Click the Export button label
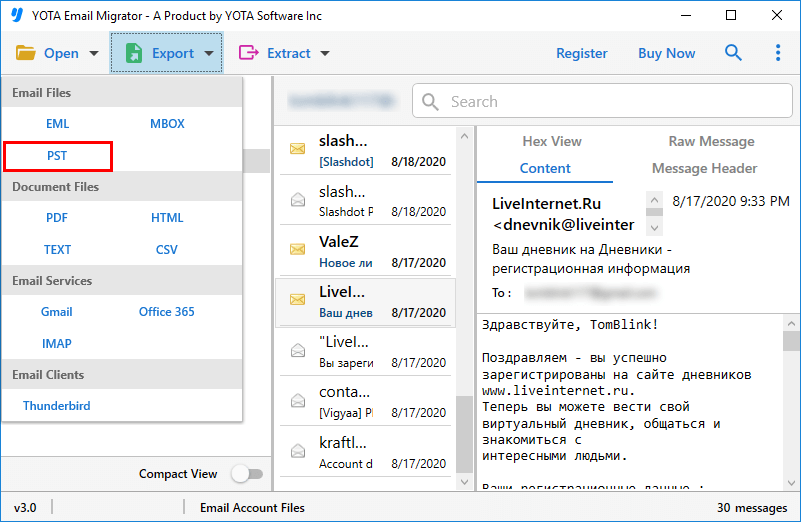Image resolution: width=801 pixels, height=522 pixels. click(173, 53)
